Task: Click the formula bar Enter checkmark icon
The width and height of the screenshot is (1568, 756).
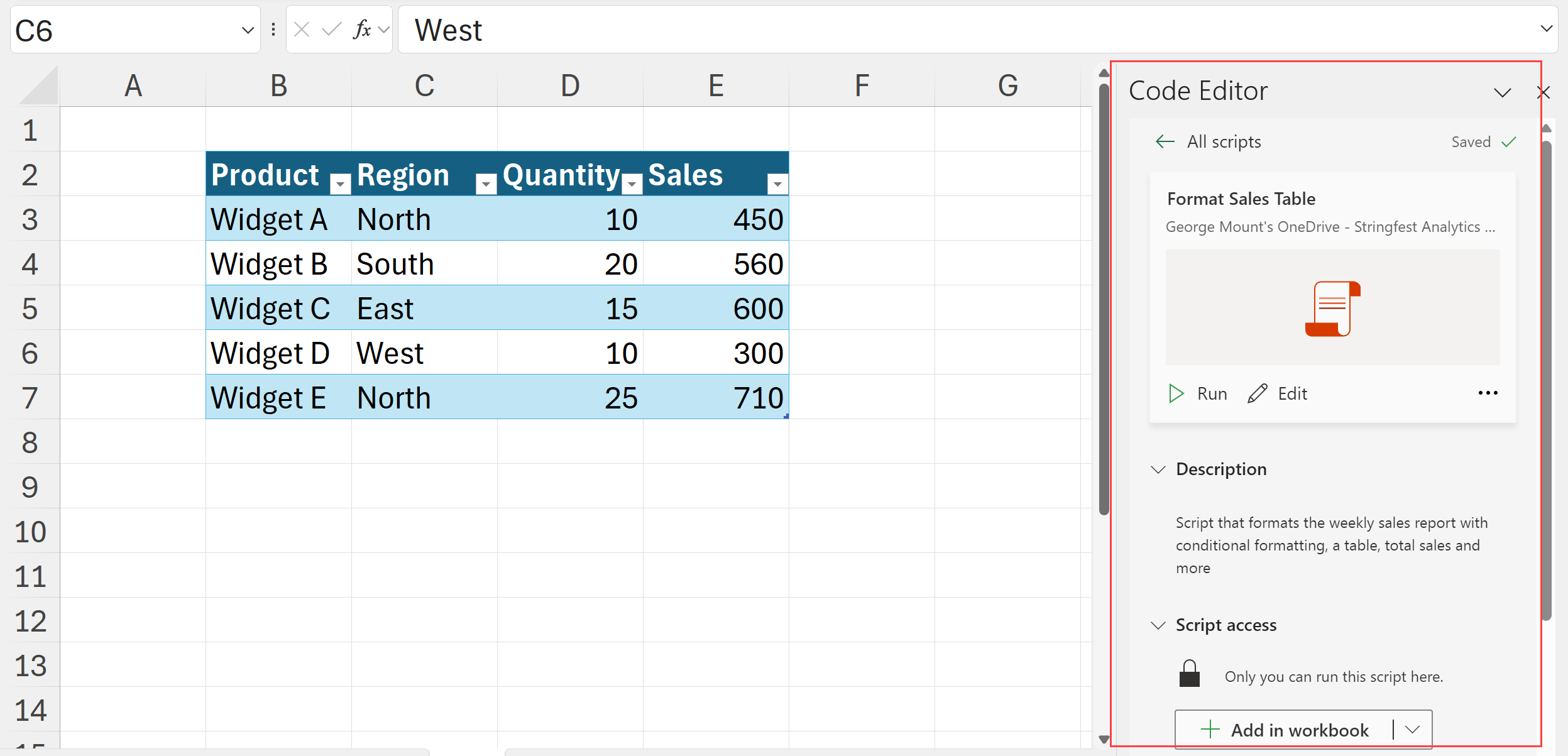Action: point(331,30)
